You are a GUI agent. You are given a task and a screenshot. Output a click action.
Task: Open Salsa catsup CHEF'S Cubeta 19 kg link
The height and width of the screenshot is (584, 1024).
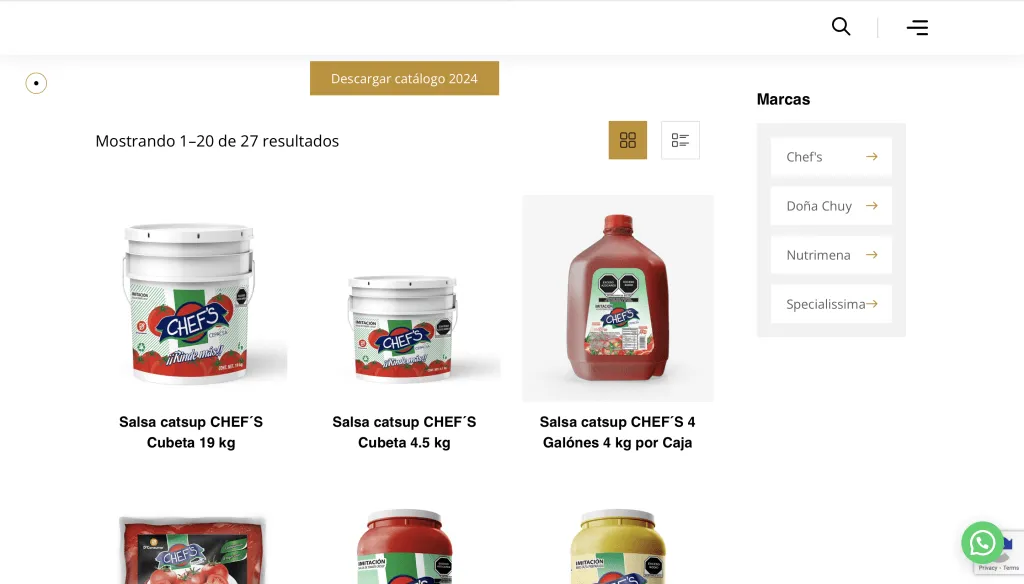tap(191, 432)
